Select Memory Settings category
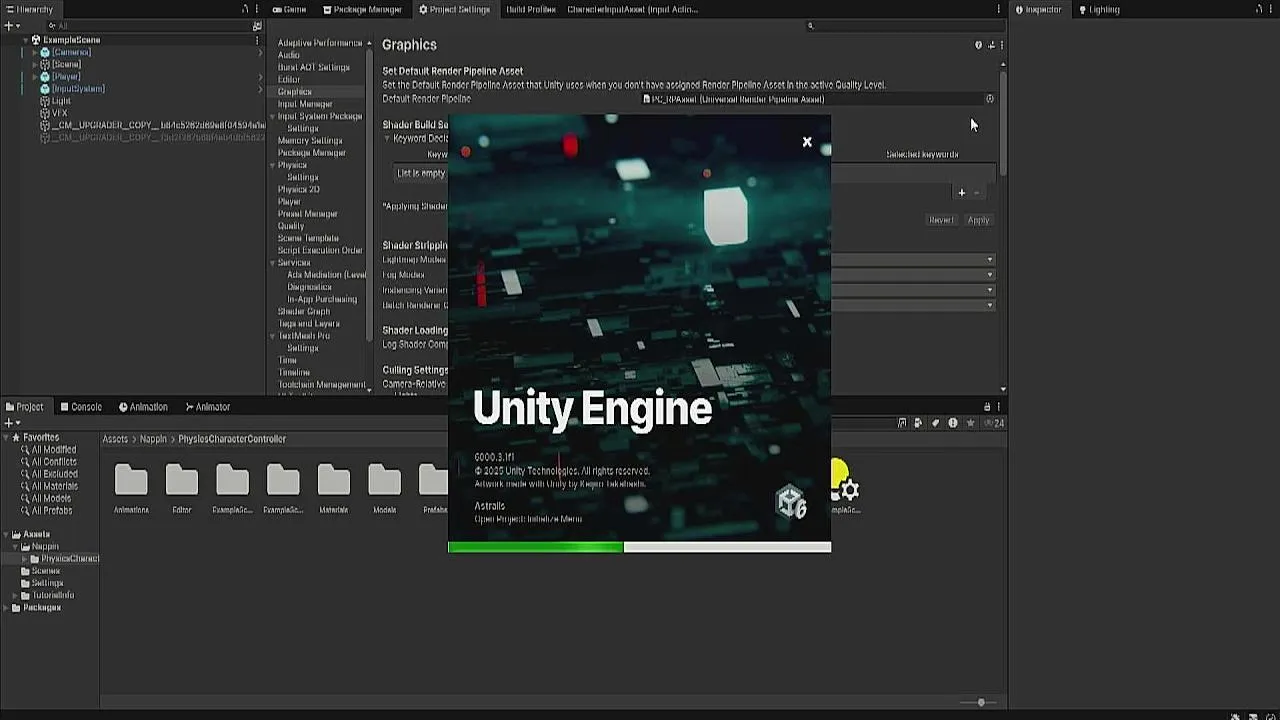 pyautogui.click(x=310, y=140)
